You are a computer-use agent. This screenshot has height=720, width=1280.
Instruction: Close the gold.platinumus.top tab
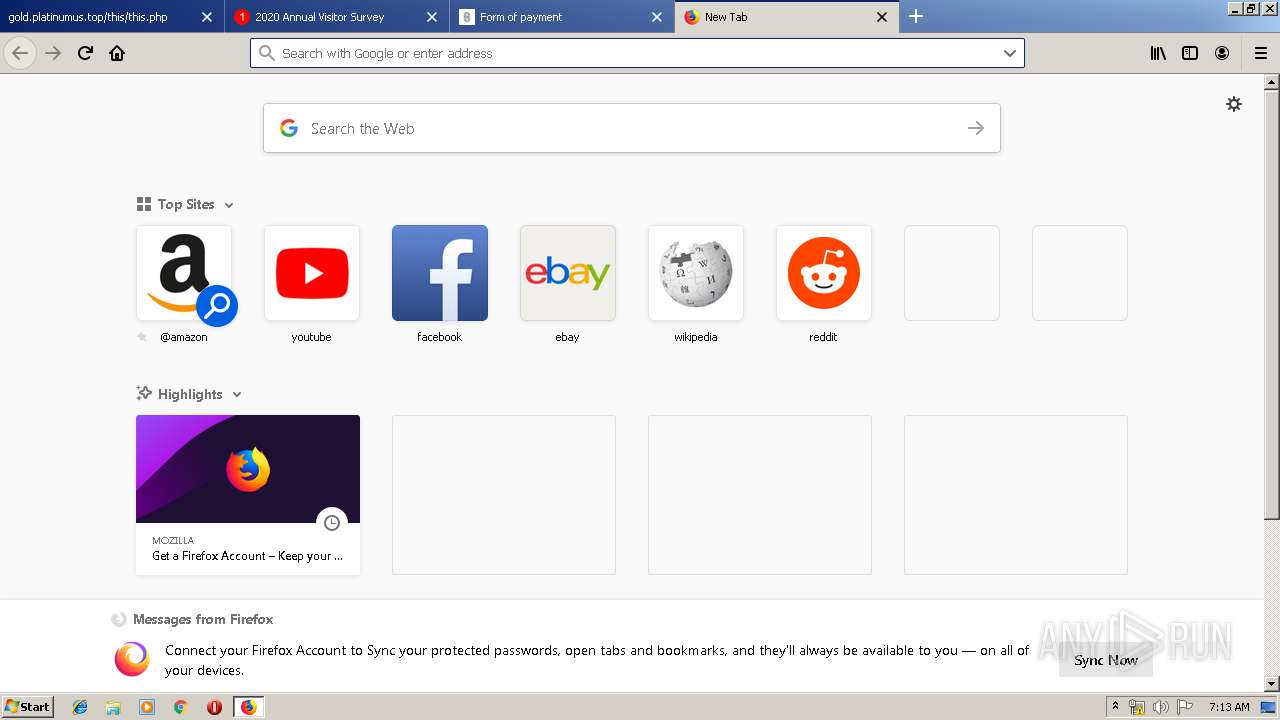click(x=207, y=17)
